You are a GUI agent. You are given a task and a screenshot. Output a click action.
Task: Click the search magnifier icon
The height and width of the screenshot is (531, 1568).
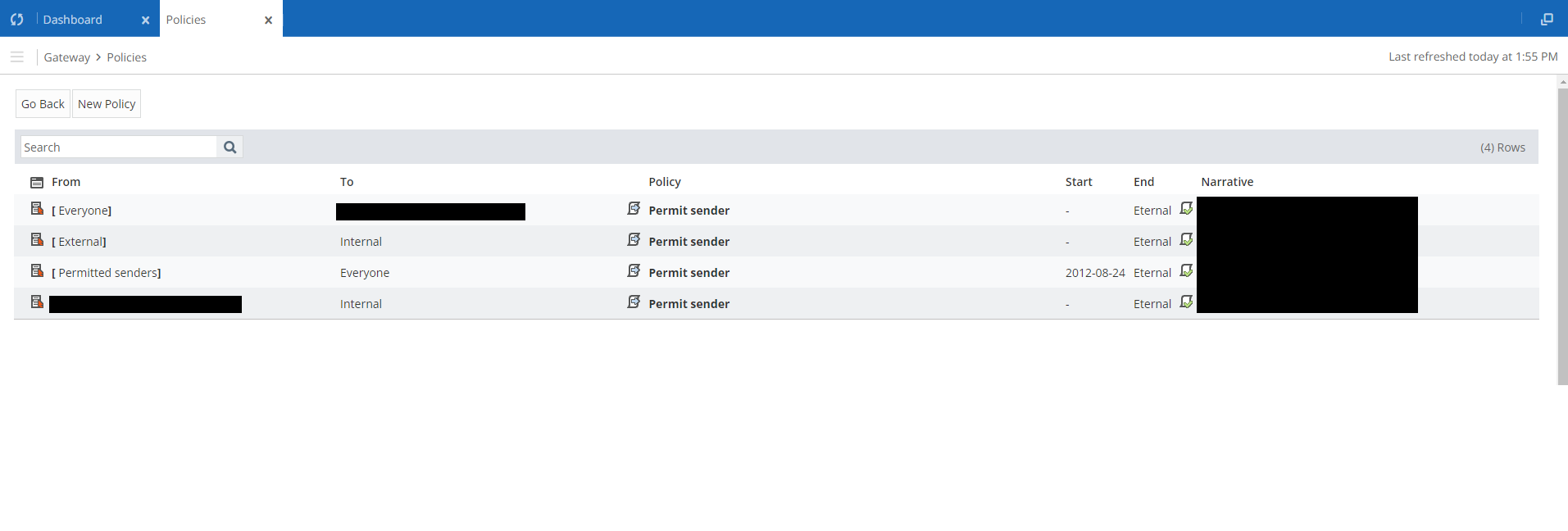click(230, 147)
